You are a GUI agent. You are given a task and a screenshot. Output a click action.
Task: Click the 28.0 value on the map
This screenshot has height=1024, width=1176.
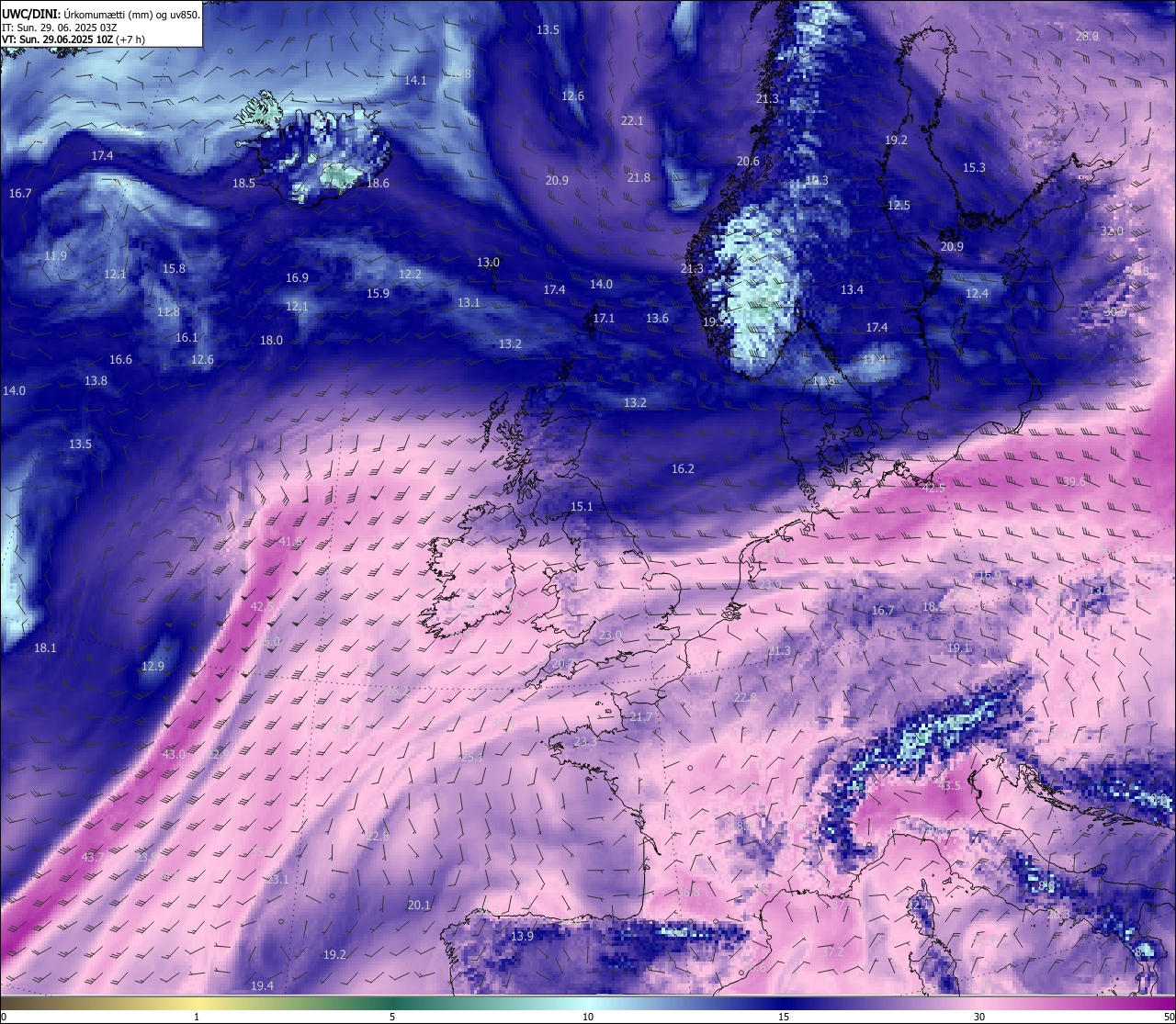click(x=1087, y=36)
